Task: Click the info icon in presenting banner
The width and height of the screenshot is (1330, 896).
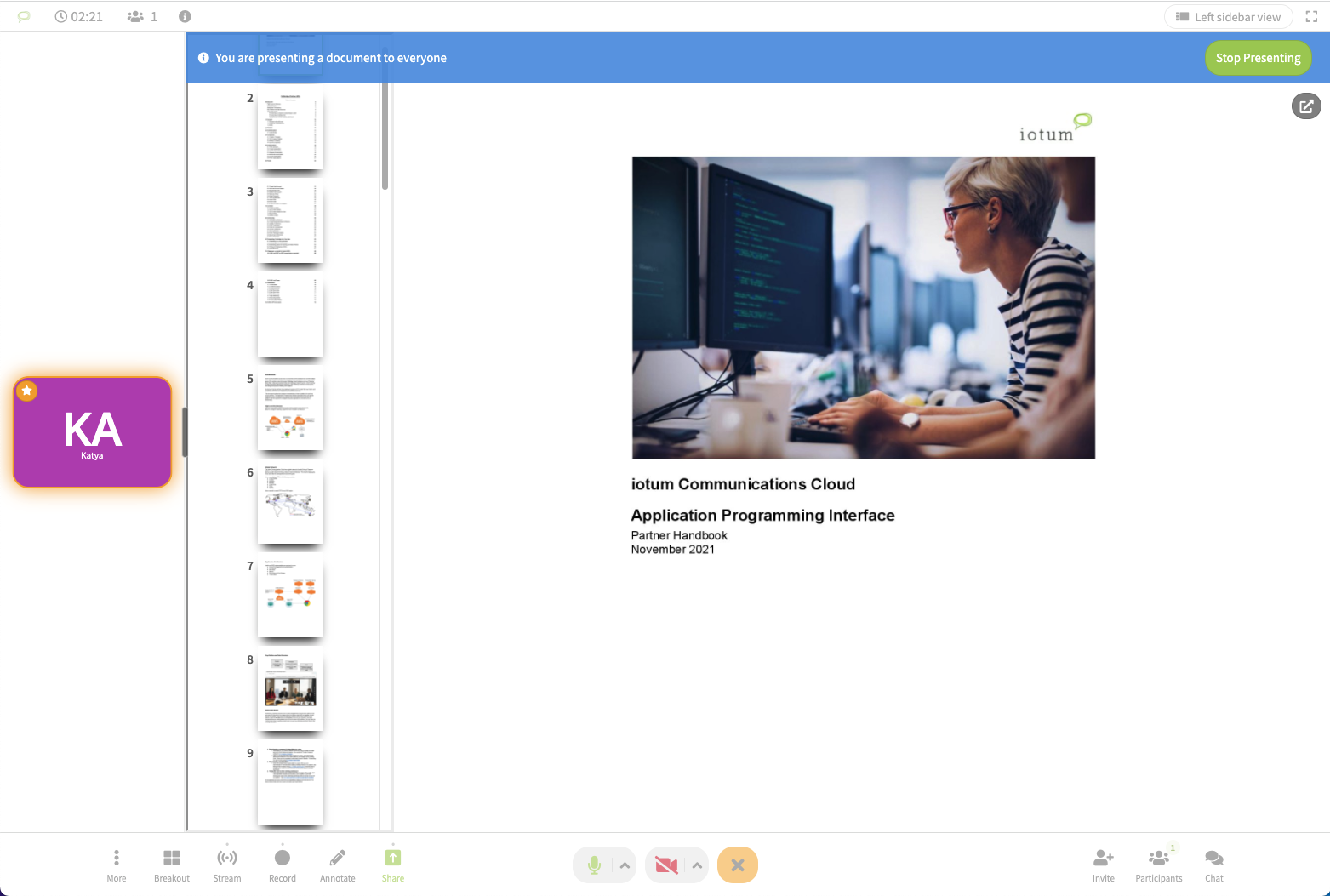Action: click(203, 58)
